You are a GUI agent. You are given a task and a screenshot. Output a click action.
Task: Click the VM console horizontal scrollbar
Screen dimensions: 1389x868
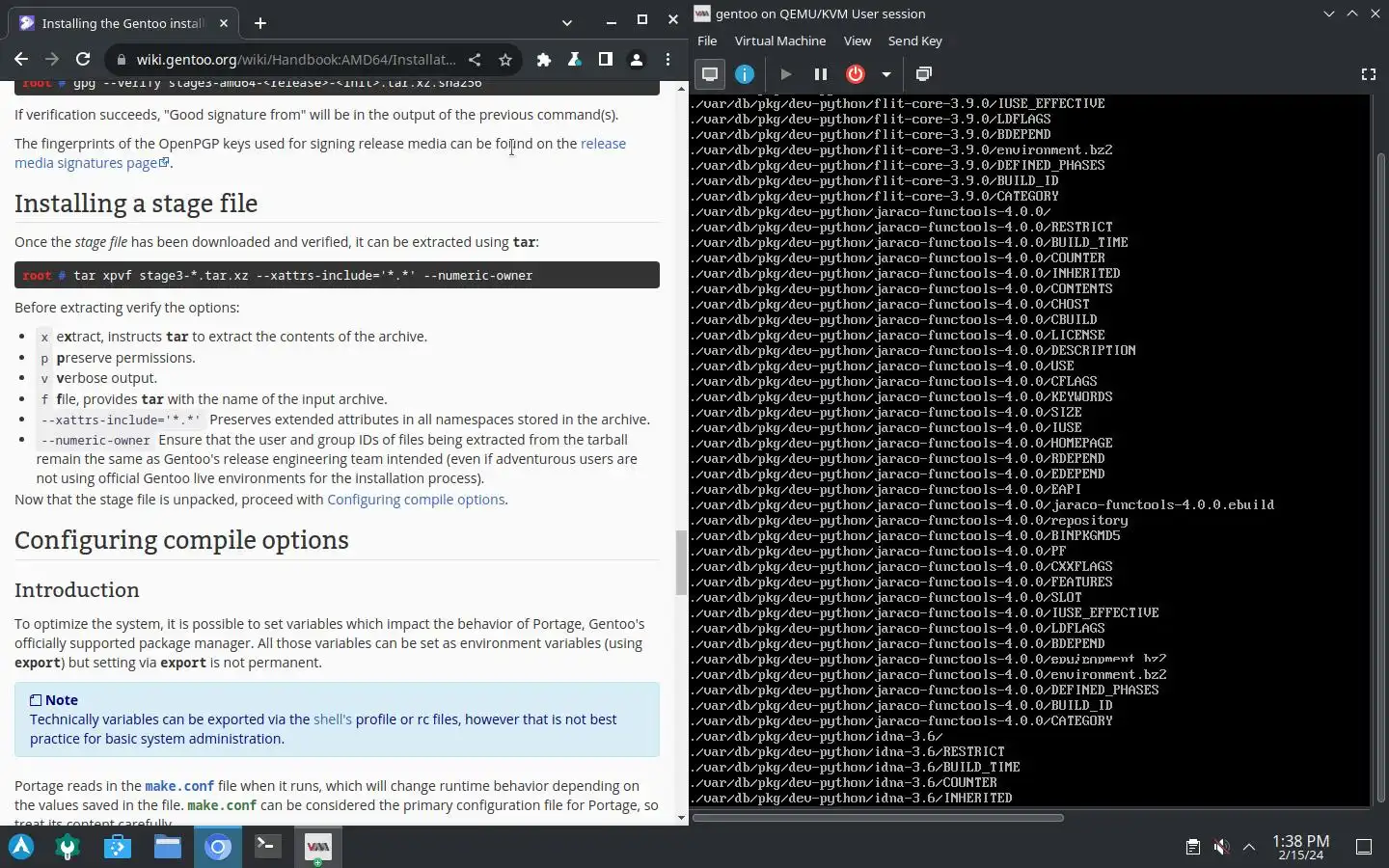[x=878, y=818]
